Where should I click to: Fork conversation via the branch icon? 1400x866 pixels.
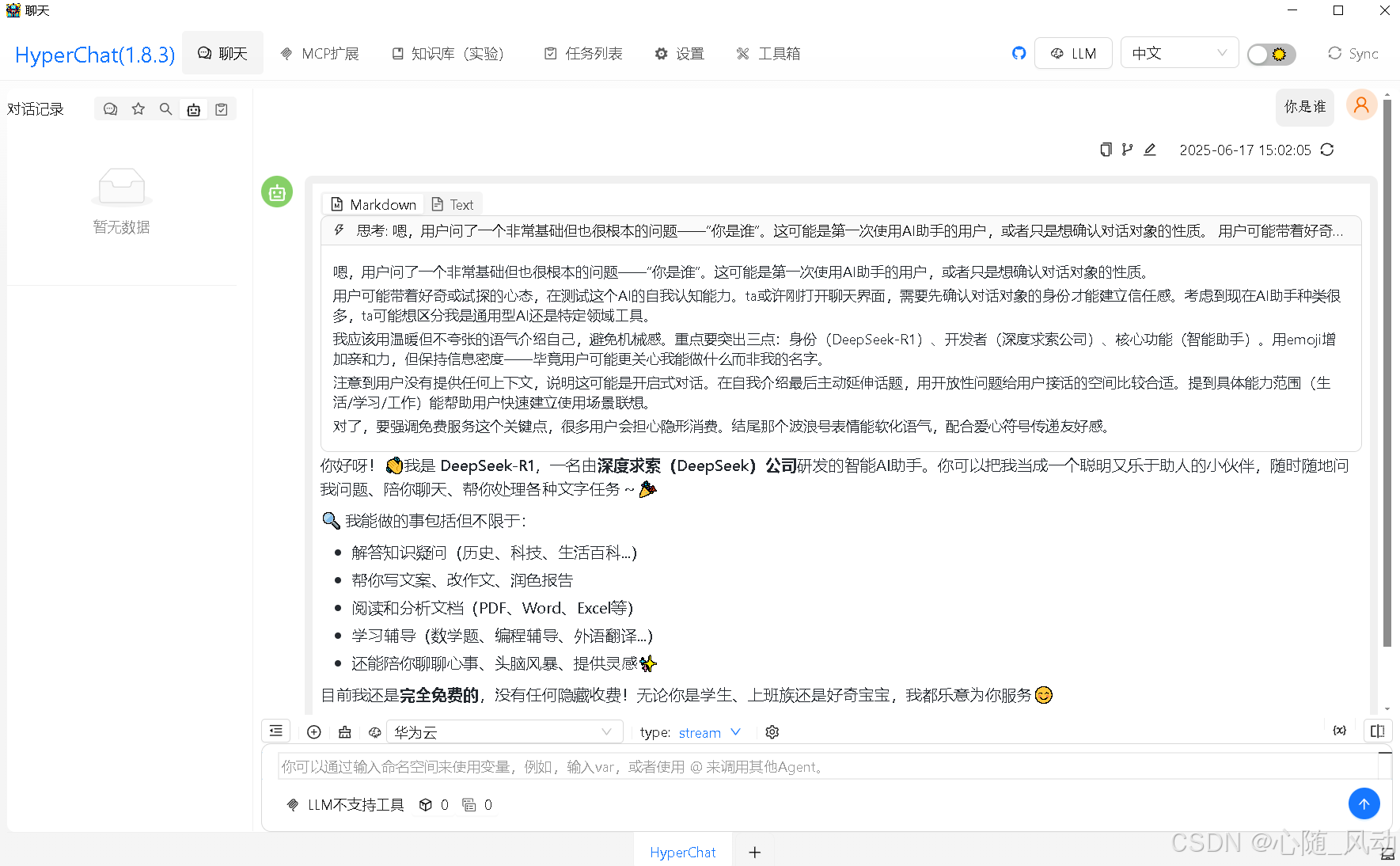coord(1127,150)
